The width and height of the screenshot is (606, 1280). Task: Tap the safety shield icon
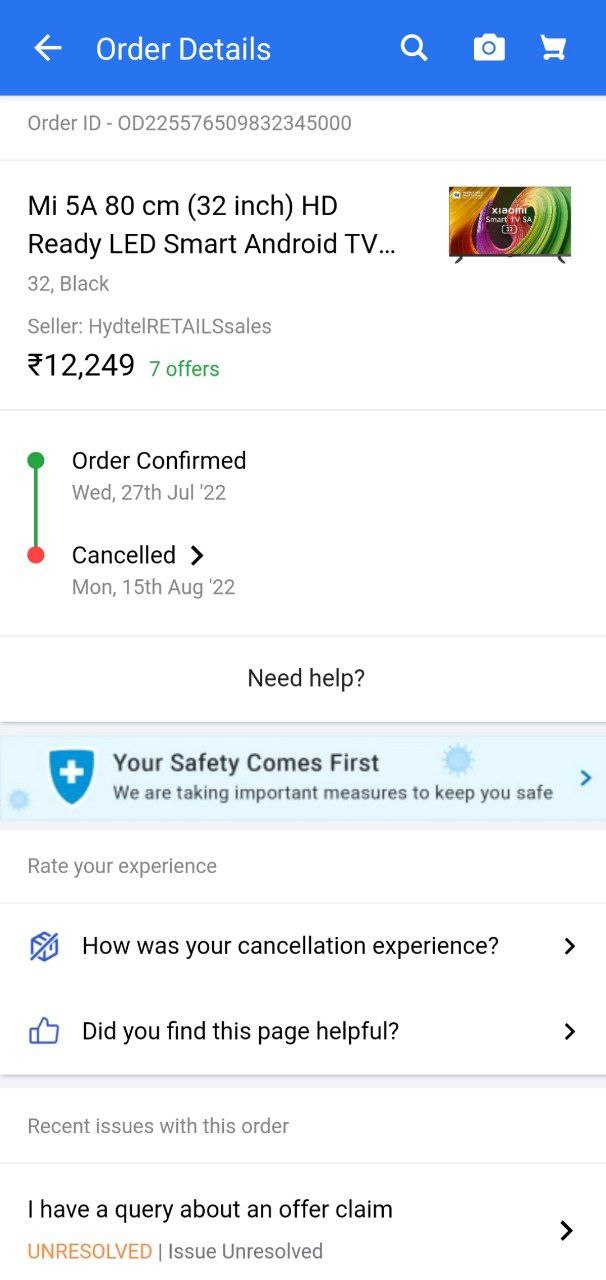pos(72,777)
